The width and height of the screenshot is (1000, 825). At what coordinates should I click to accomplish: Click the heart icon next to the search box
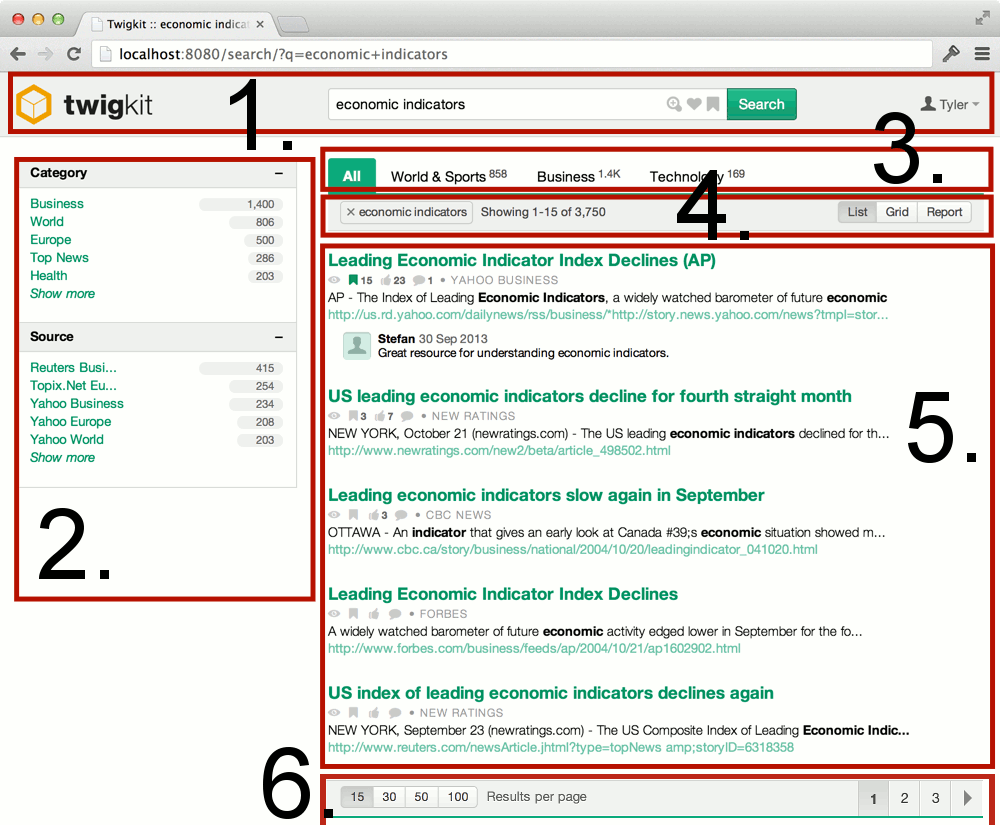pyautogui.click(x=694, y=103)
